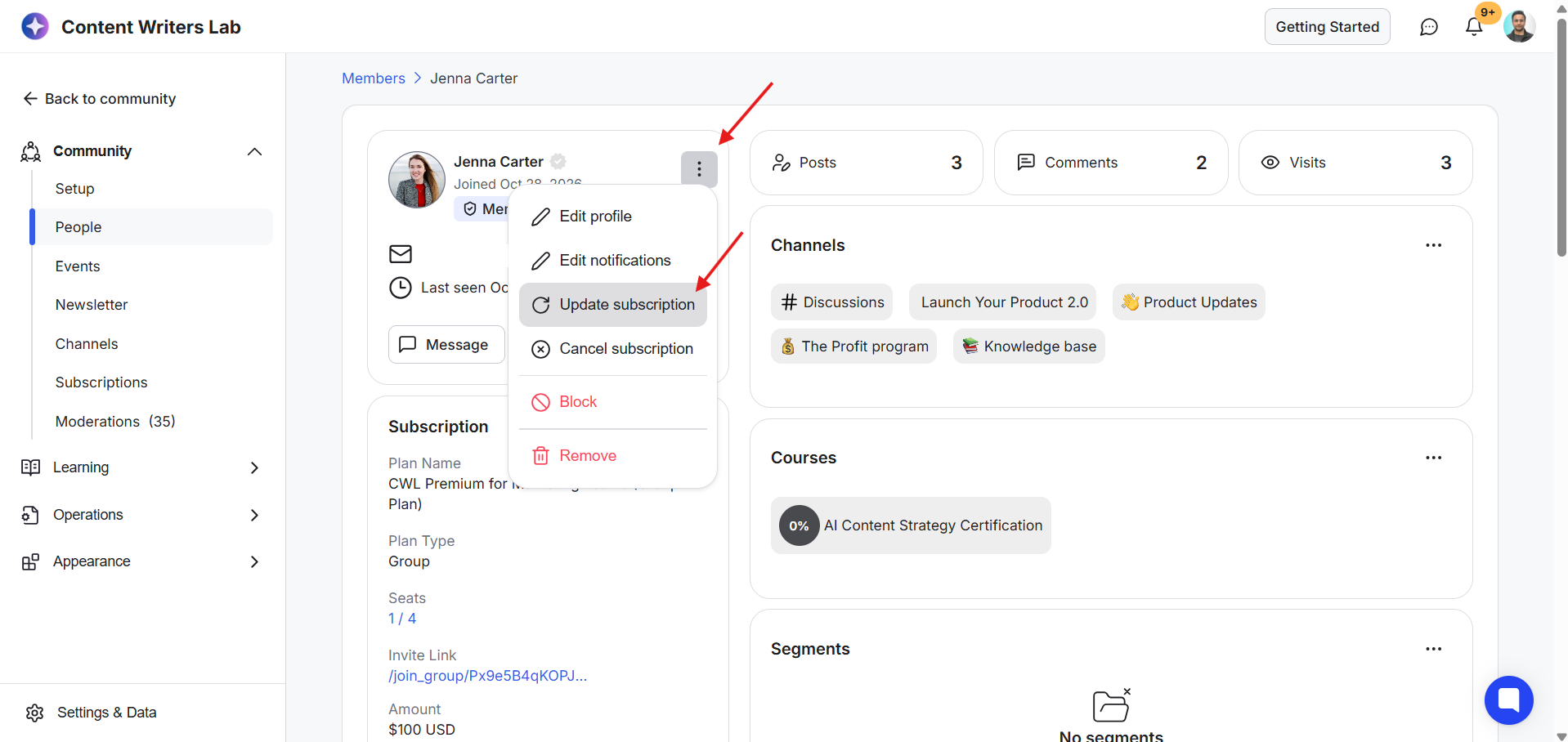This screenshot has width=1568, height=742.
Task: Click the Message button
Action: click(x=446, y=345)
